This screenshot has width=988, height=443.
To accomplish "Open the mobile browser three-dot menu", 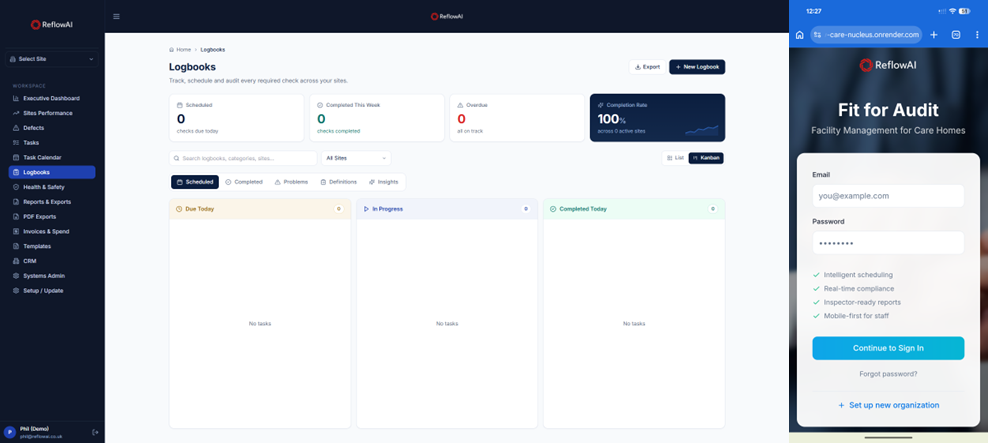I will (x=977, y=35).
